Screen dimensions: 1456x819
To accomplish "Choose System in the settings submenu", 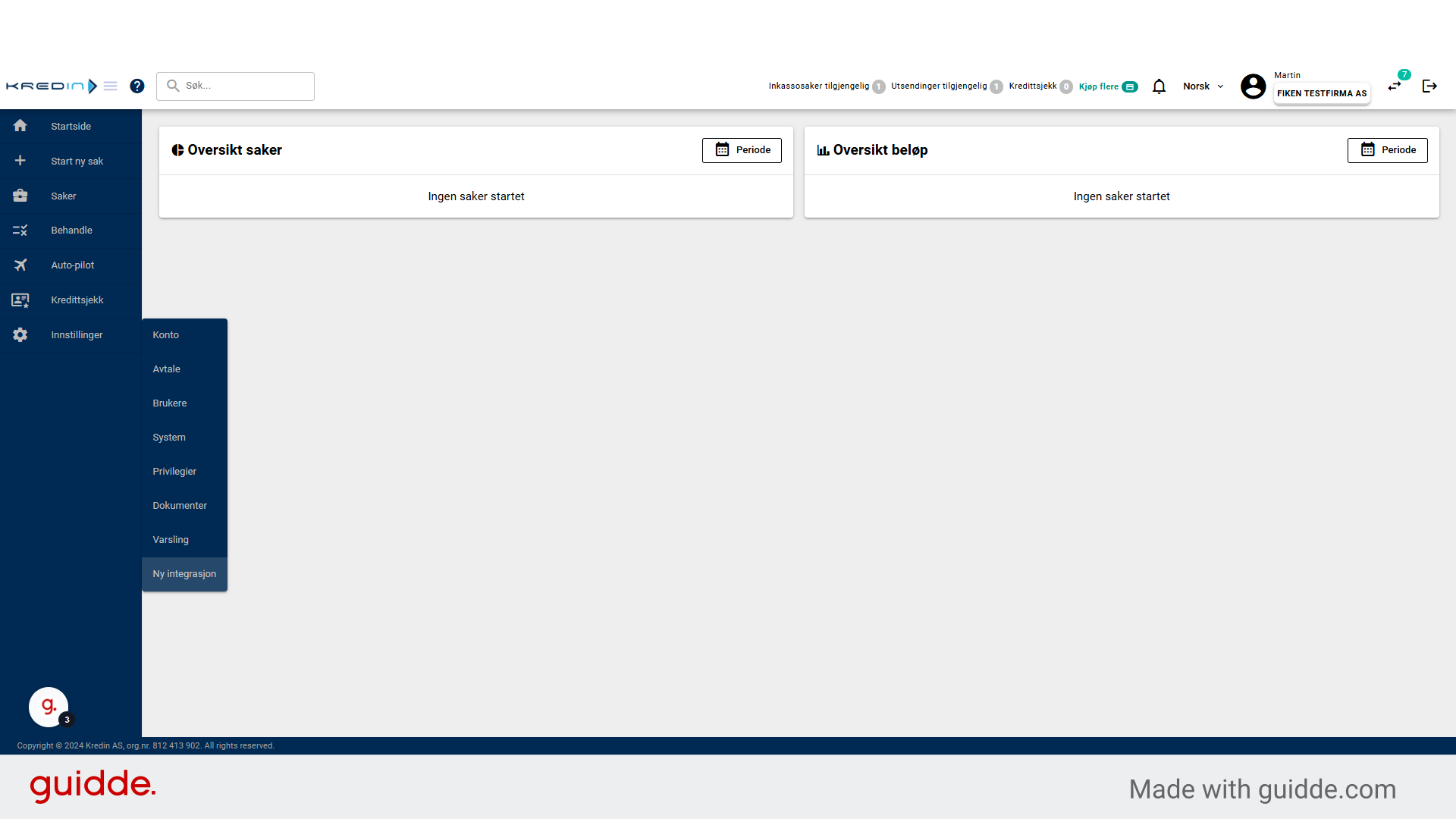I will [184, 438].
